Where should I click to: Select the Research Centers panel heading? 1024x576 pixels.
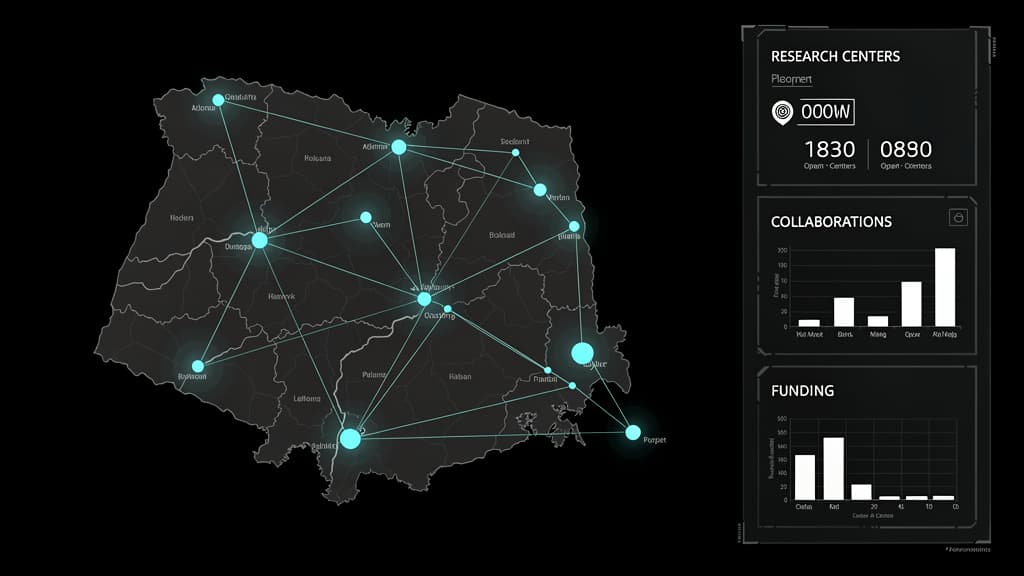(835, 56)
